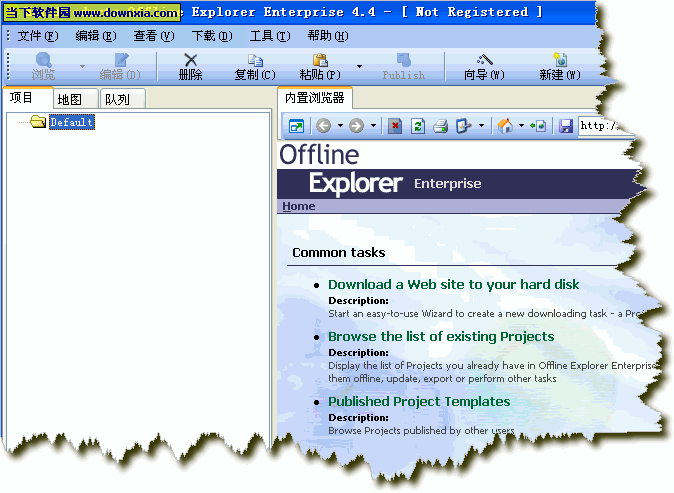Open the back button history dropdown arrow
Image resolution: width=674 pixels, height=493 pixels.
[x=340, y=126]
